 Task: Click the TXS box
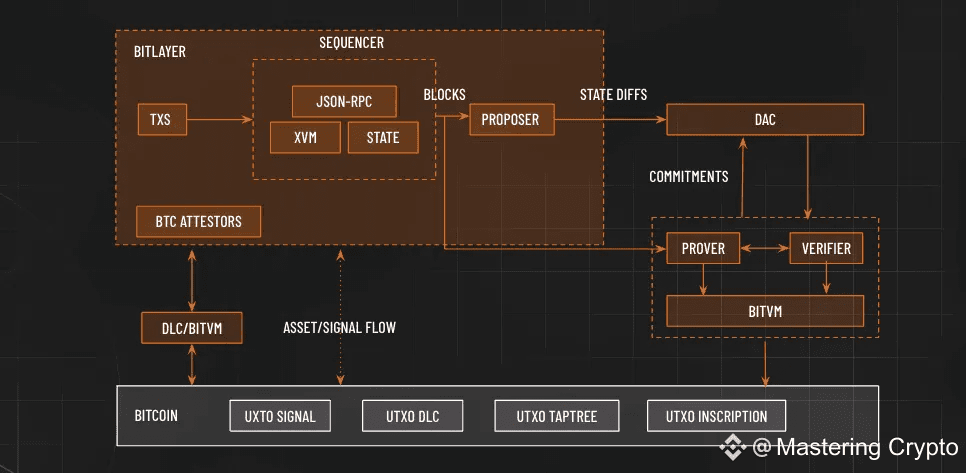click(x=161, y=120)
